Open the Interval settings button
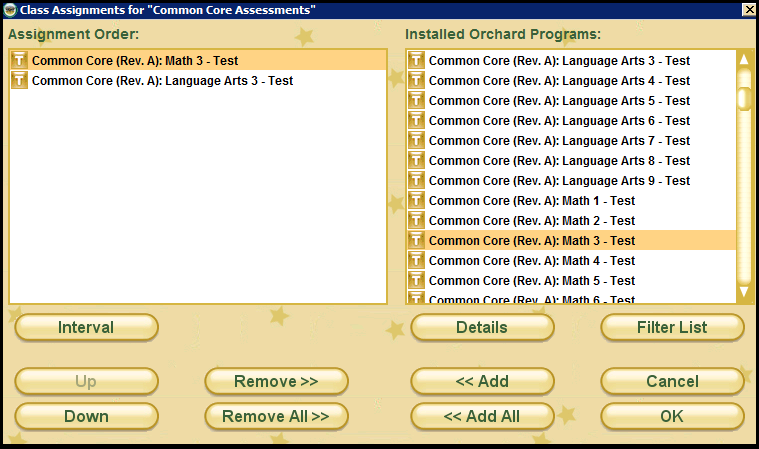This screenshot has height=449, width=759. 86,328
